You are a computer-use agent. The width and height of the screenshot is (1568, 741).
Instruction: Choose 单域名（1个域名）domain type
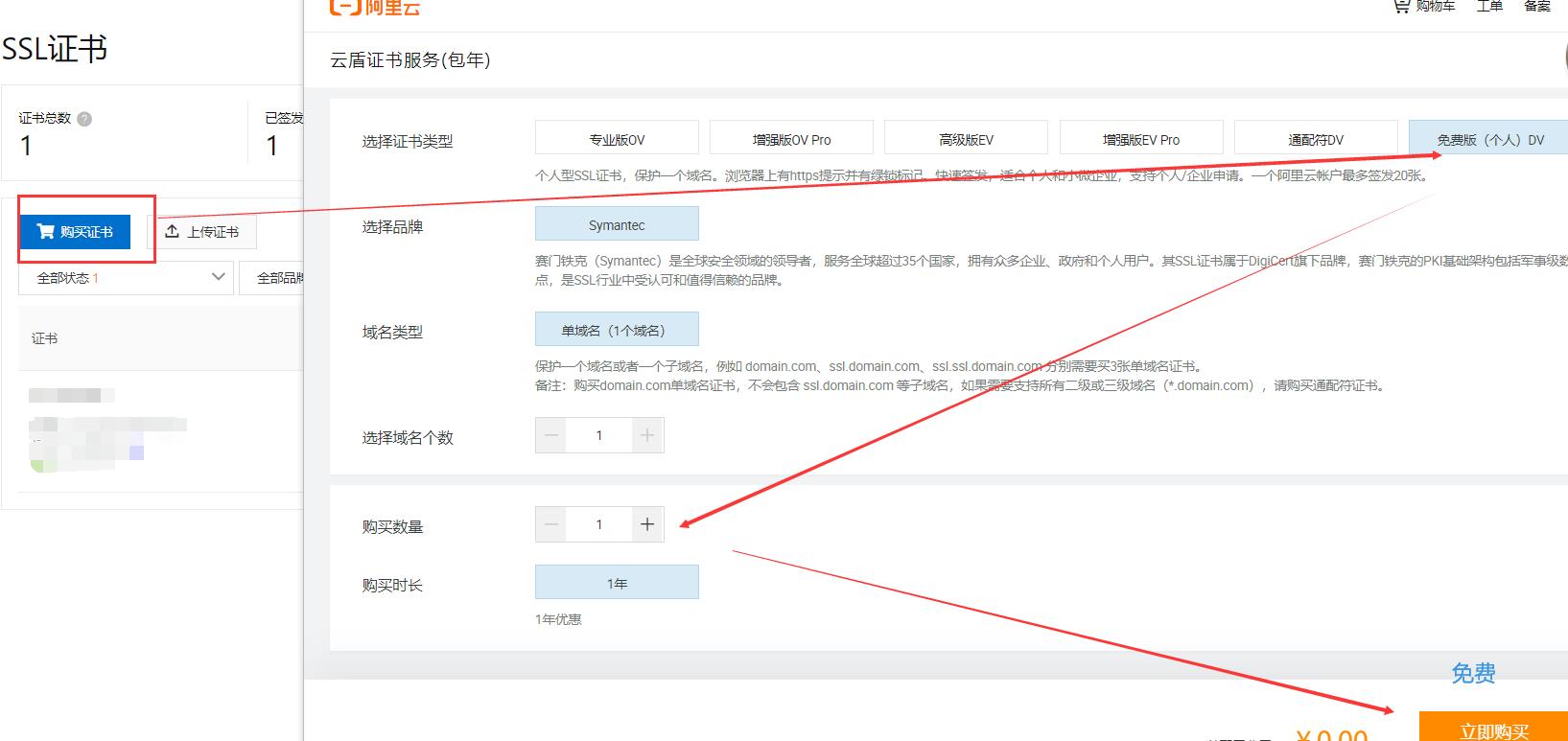pyautogui.click(x=617, y=330)
